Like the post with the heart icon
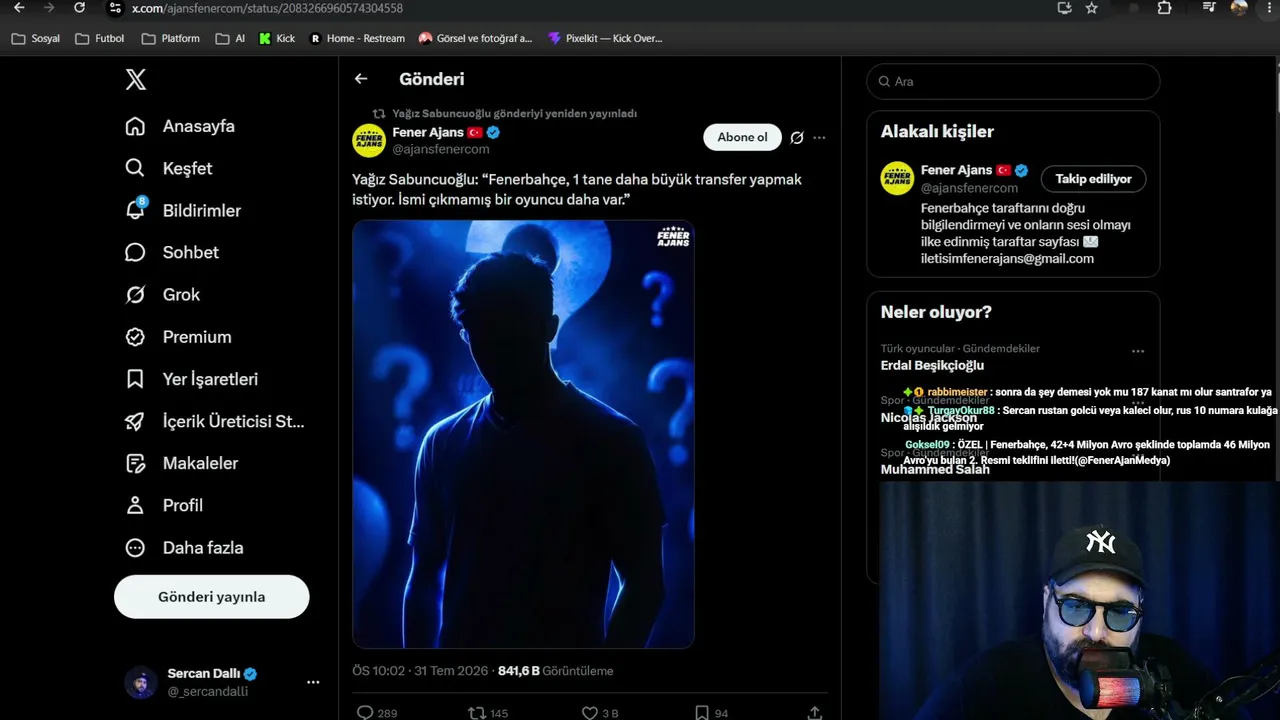1280x720 pixels. (x=590, y=713)
